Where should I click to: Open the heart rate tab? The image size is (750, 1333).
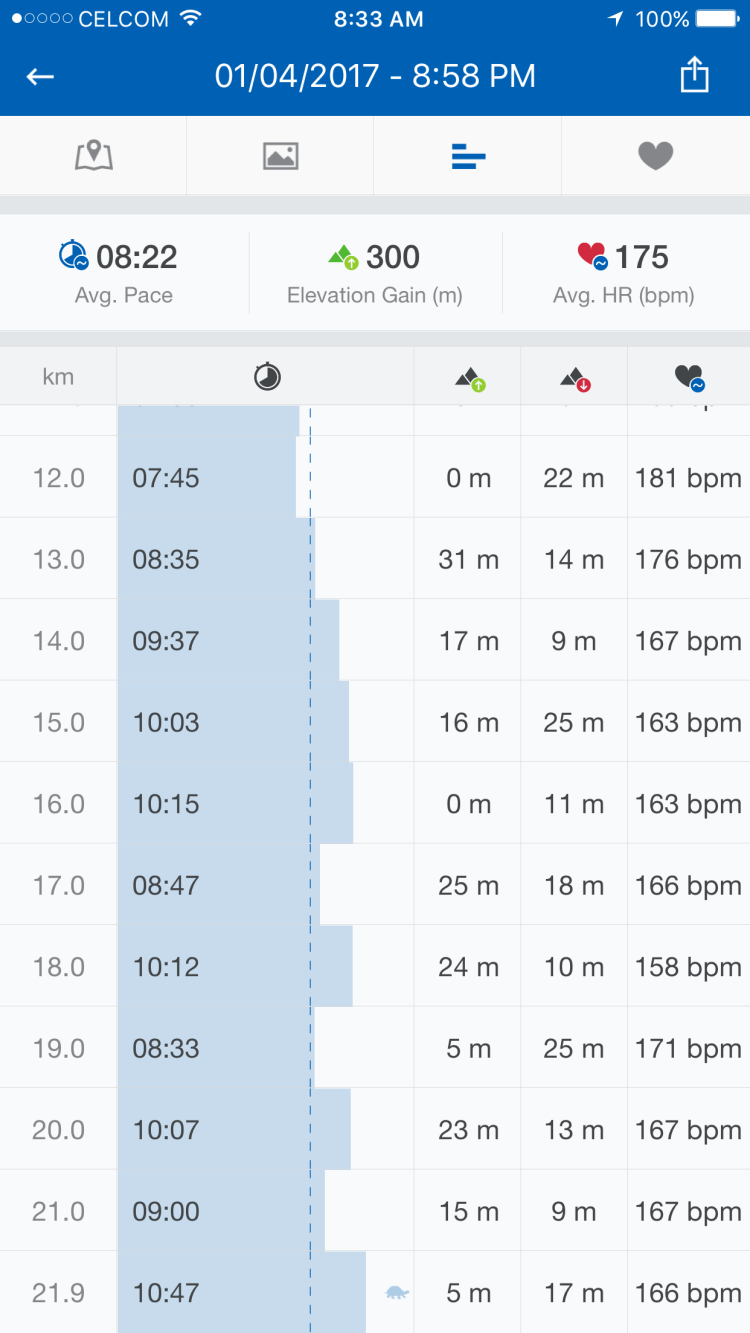(656, 156)
